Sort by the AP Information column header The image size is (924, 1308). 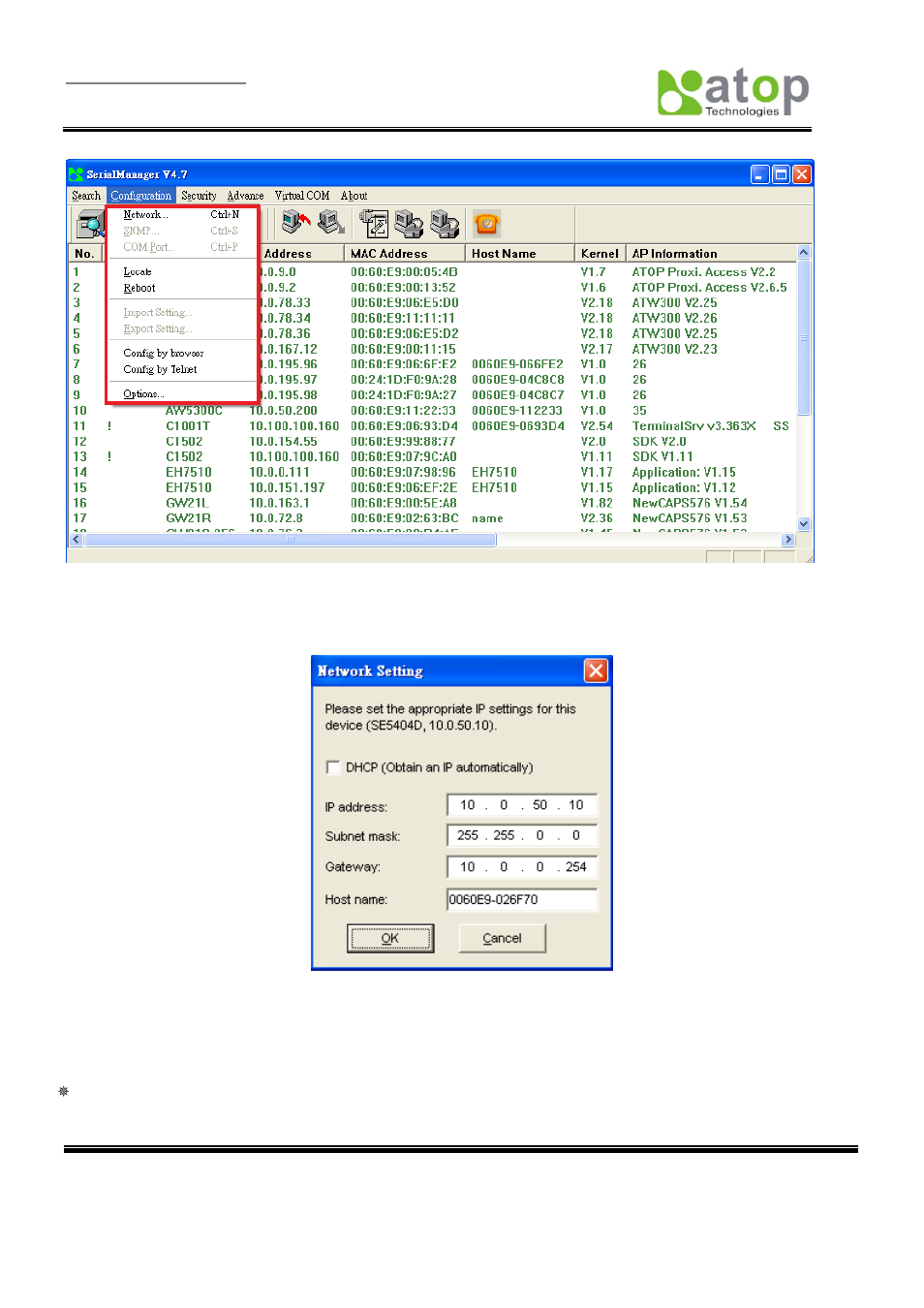711,254
